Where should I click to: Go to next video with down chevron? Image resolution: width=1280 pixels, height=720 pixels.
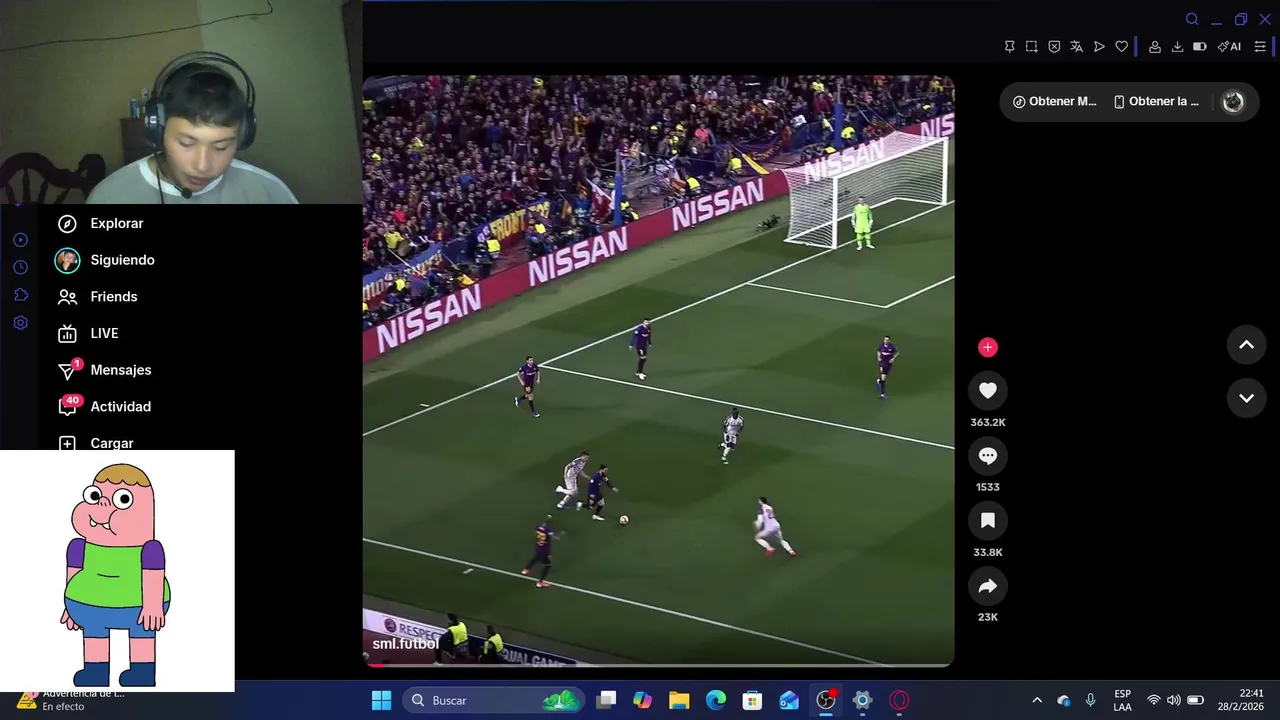pos(1246,398)
